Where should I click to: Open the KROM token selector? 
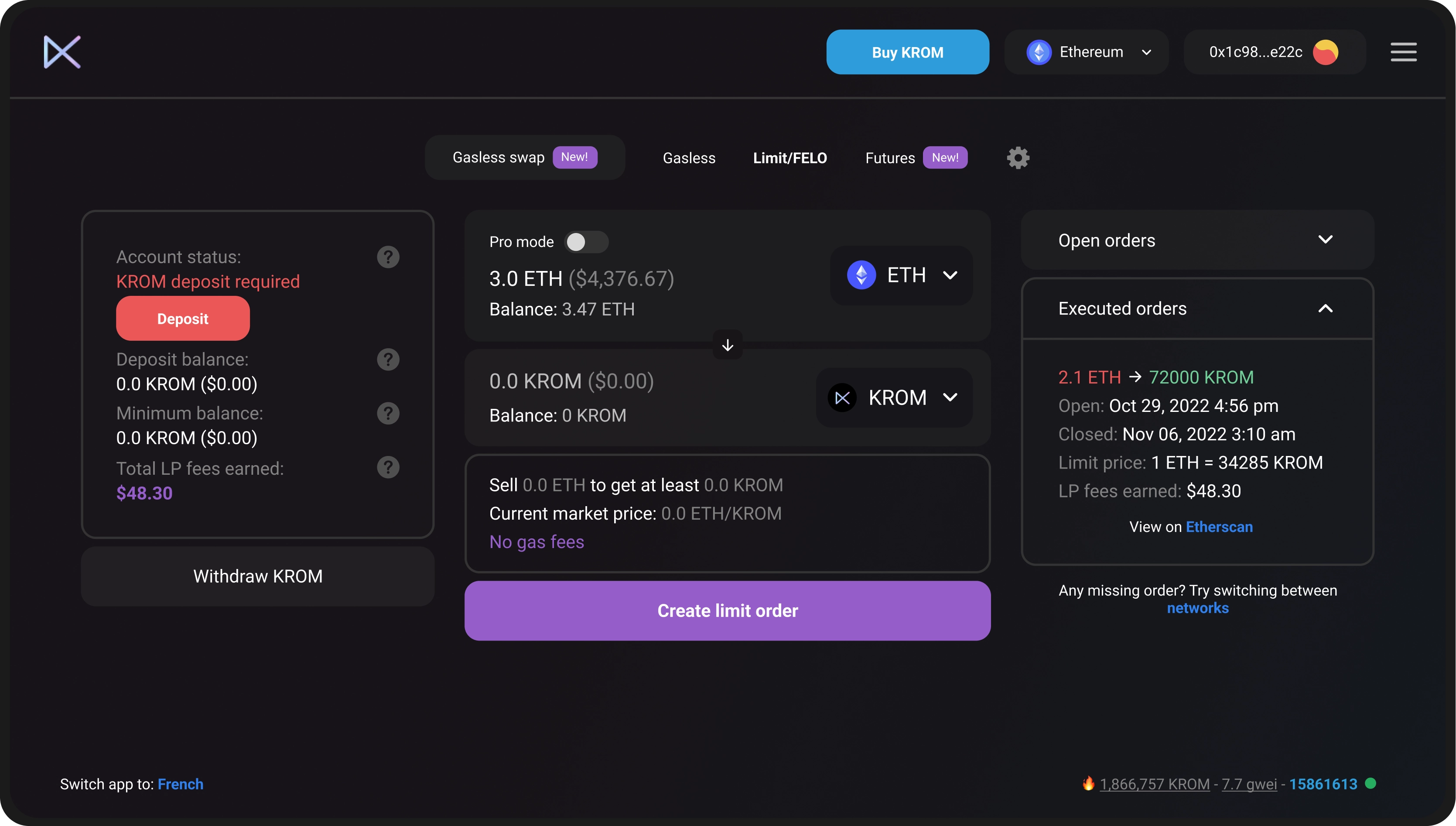click(x=894, y=398)
